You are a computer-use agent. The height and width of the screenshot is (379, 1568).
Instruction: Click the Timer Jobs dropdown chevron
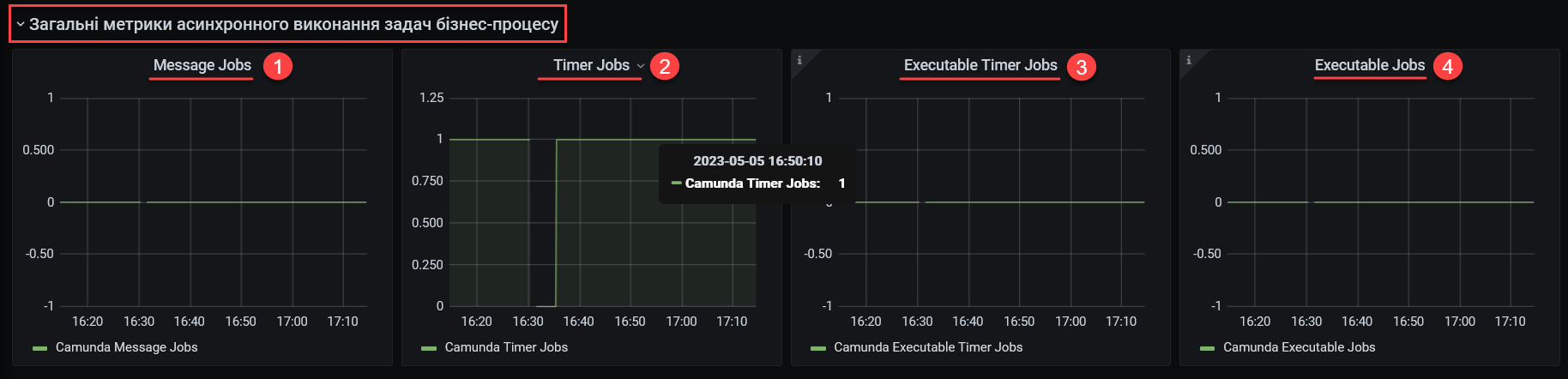(x=641, y=66)
